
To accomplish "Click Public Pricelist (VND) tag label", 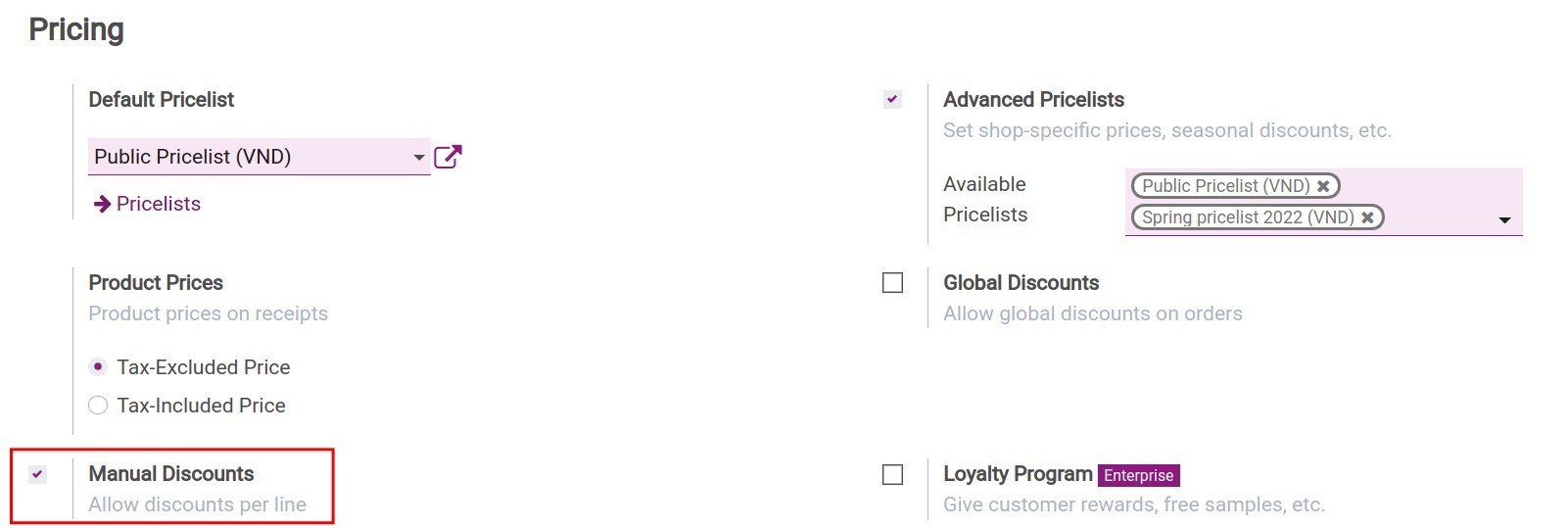I will point(1225,186).
